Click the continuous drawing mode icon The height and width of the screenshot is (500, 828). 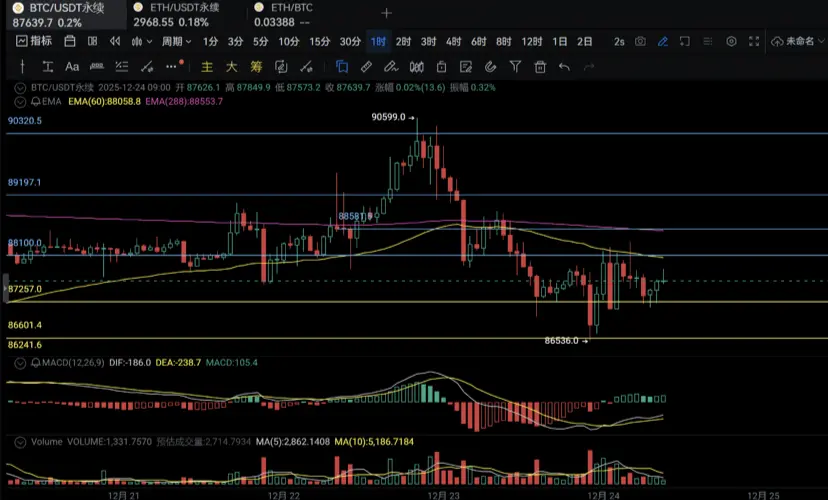[281, 67]
